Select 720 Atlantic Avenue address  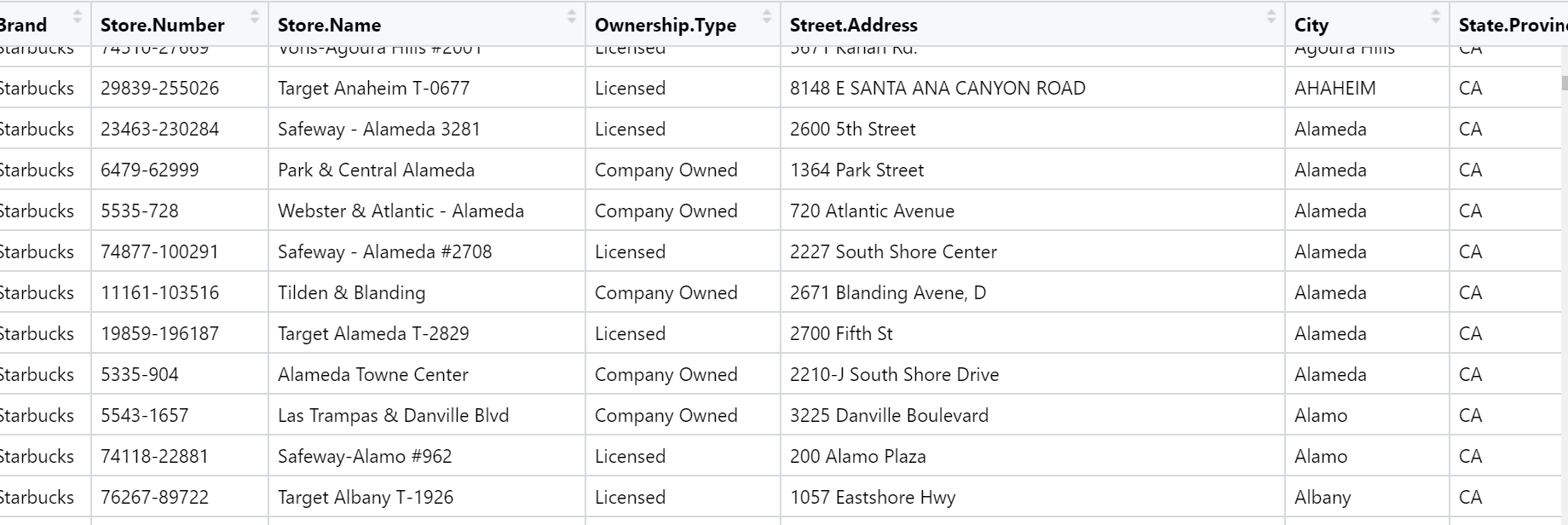tap(872, 211)
